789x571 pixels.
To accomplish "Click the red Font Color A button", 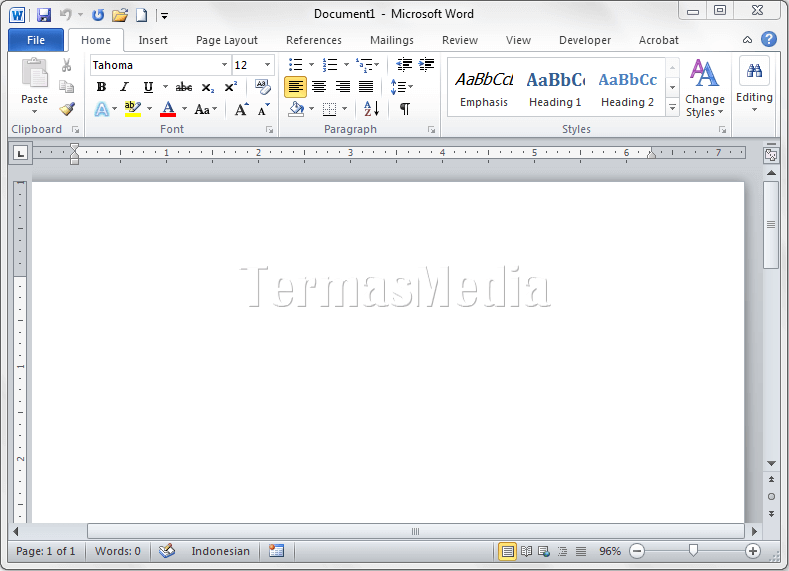I will 168,109.
